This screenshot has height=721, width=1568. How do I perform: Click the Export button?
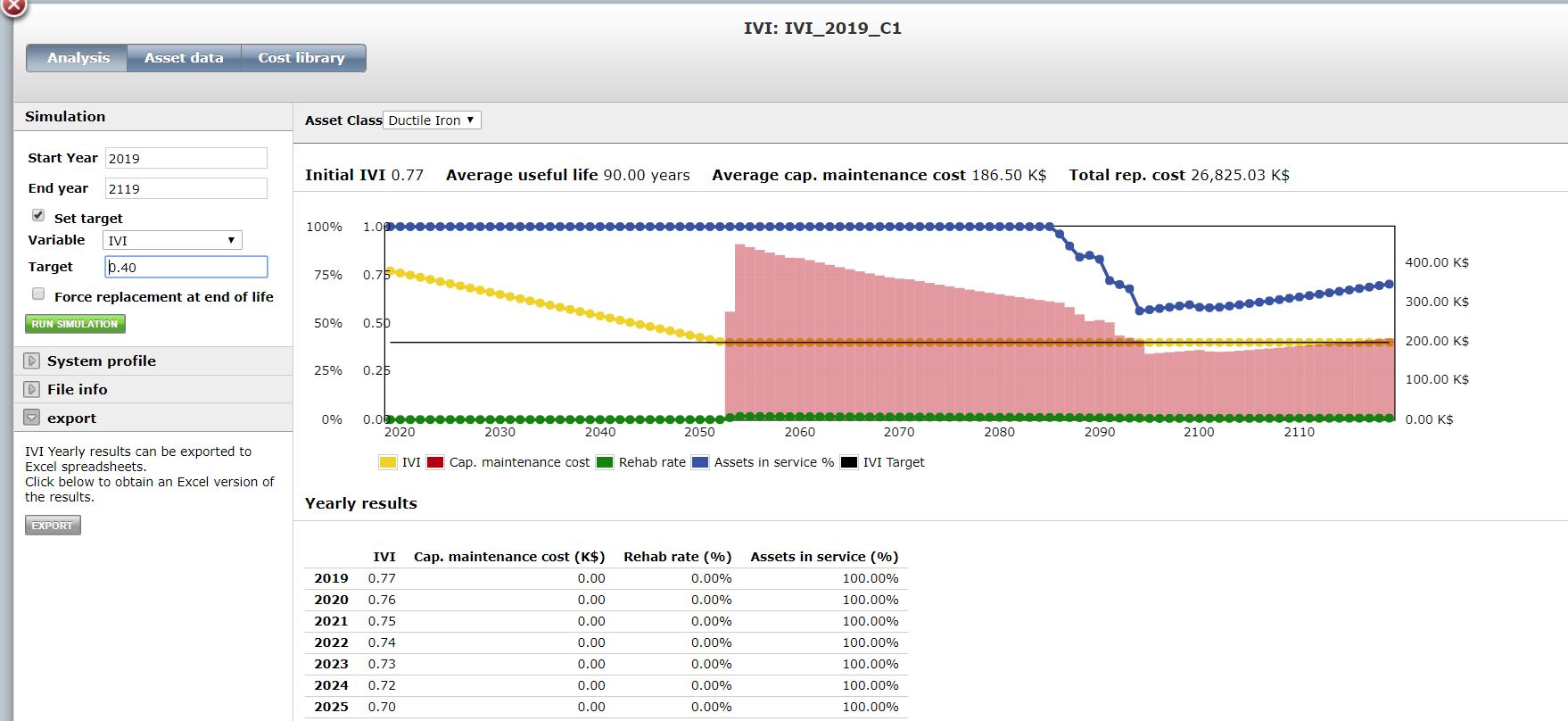(x=53, y=526)
